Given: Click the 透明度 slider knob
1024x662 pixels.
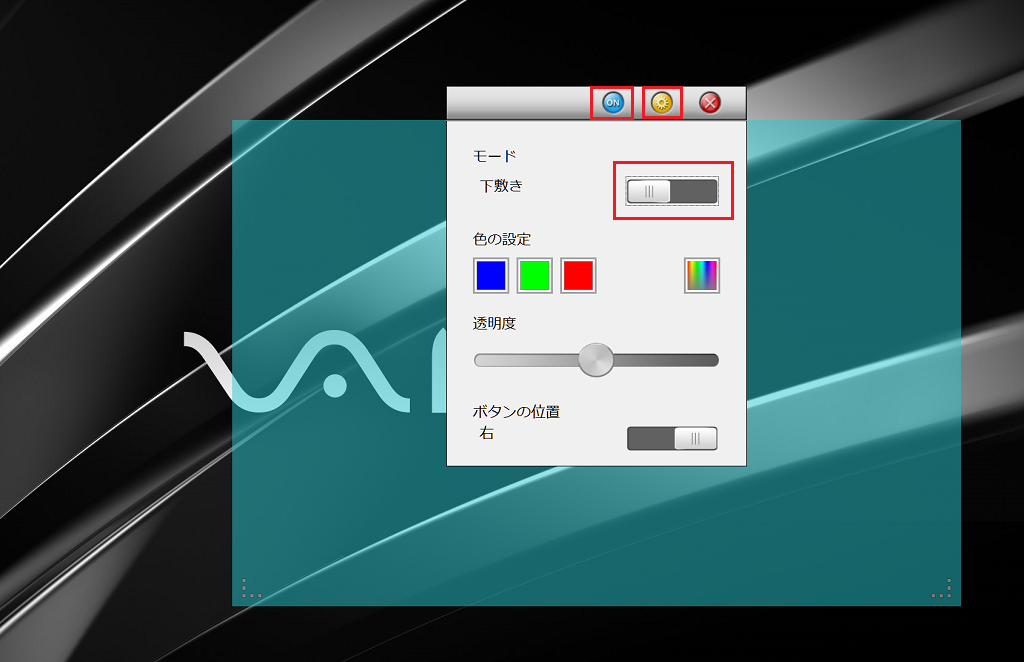Looking at the screenshot, I should click(x=596, y=360).
